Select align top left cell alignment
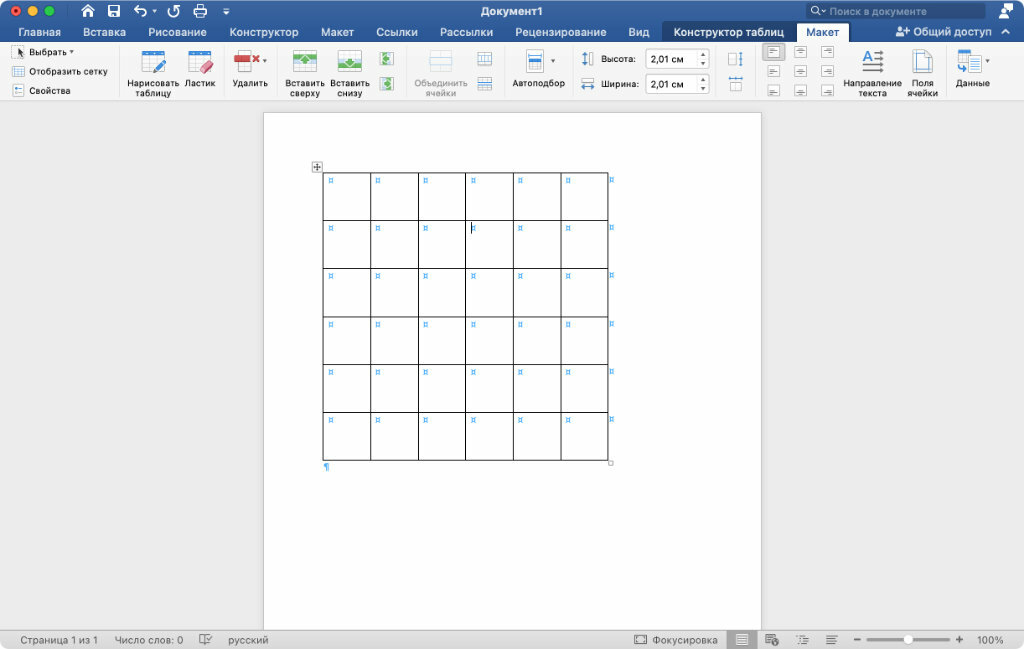 pos(774,52)
